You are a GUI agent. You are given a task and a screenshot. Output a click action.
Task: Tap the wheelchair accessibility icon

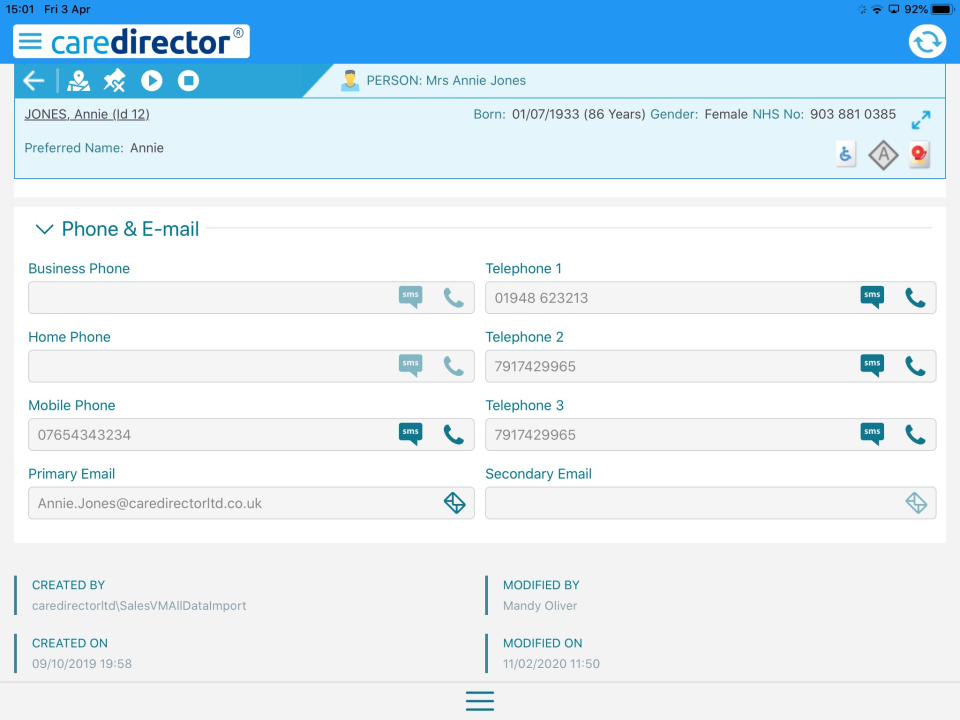pos(846,154)
